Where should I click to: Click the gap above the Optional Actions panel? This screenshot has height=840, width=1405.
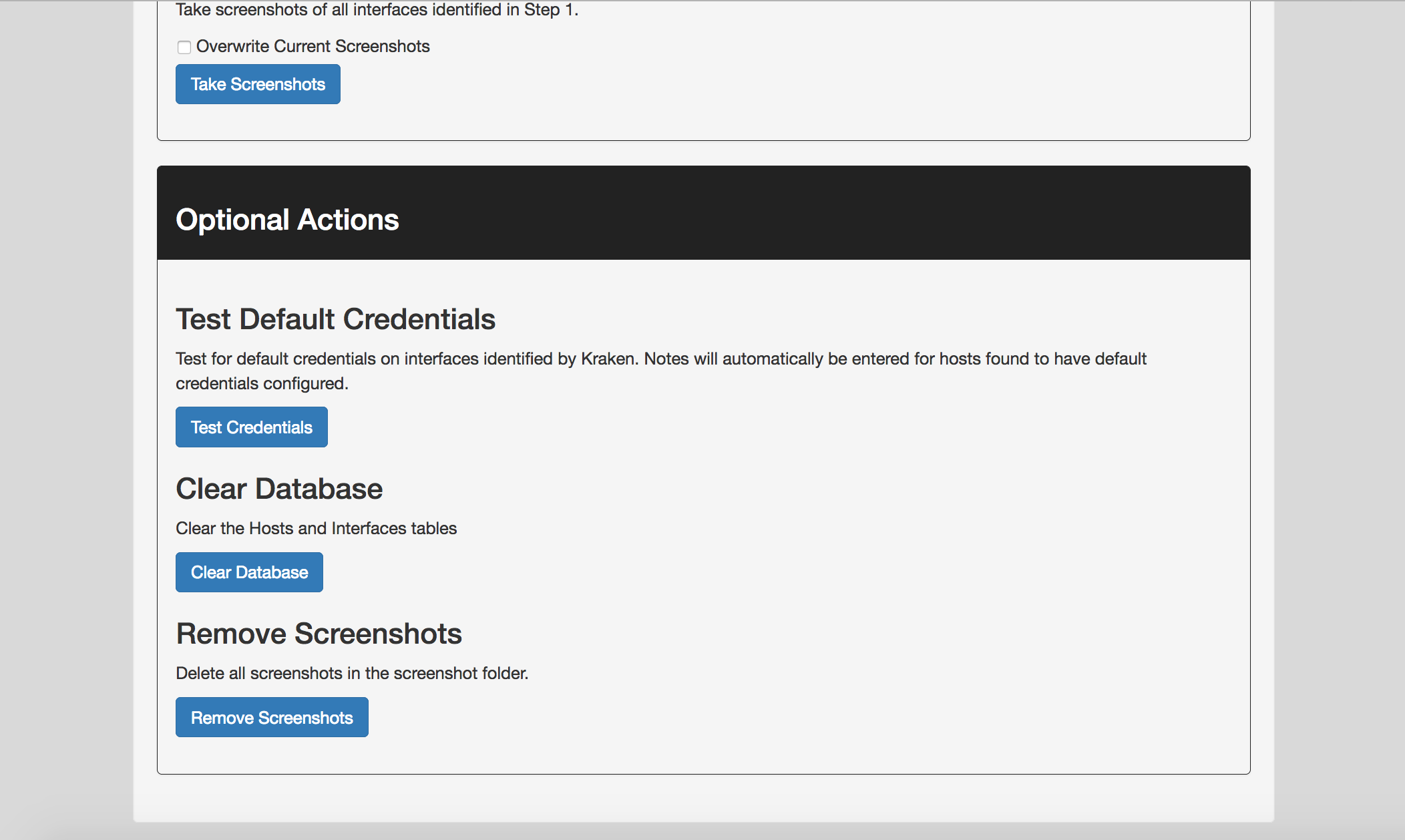coord(701,154)
